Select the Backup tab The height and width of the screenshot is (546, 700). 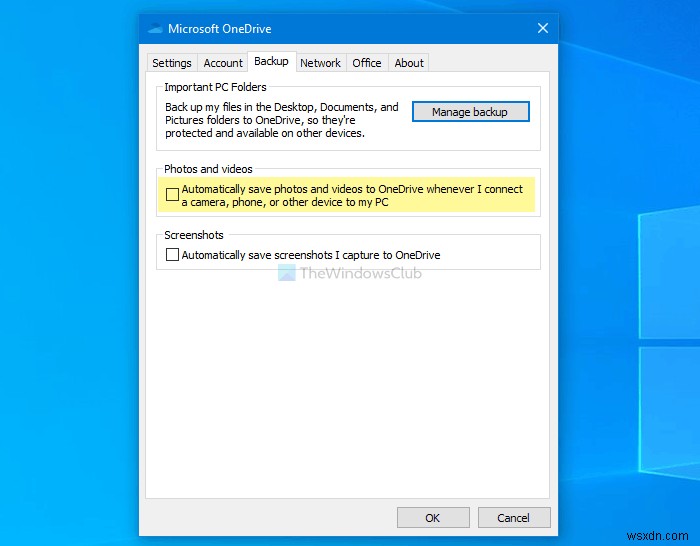271,61
